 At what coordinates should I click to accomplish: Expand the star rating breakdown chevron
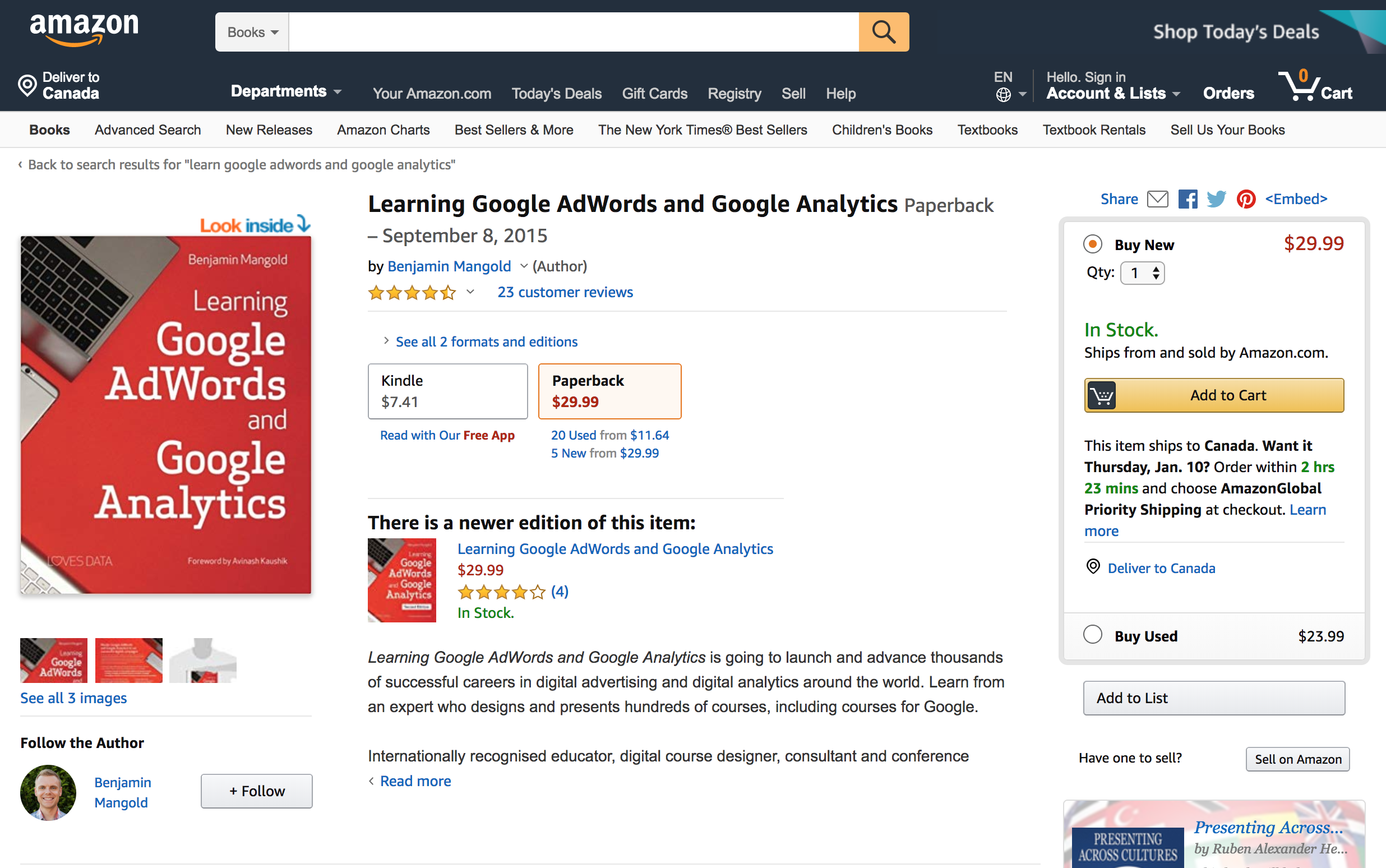click(x=470, y=292)
